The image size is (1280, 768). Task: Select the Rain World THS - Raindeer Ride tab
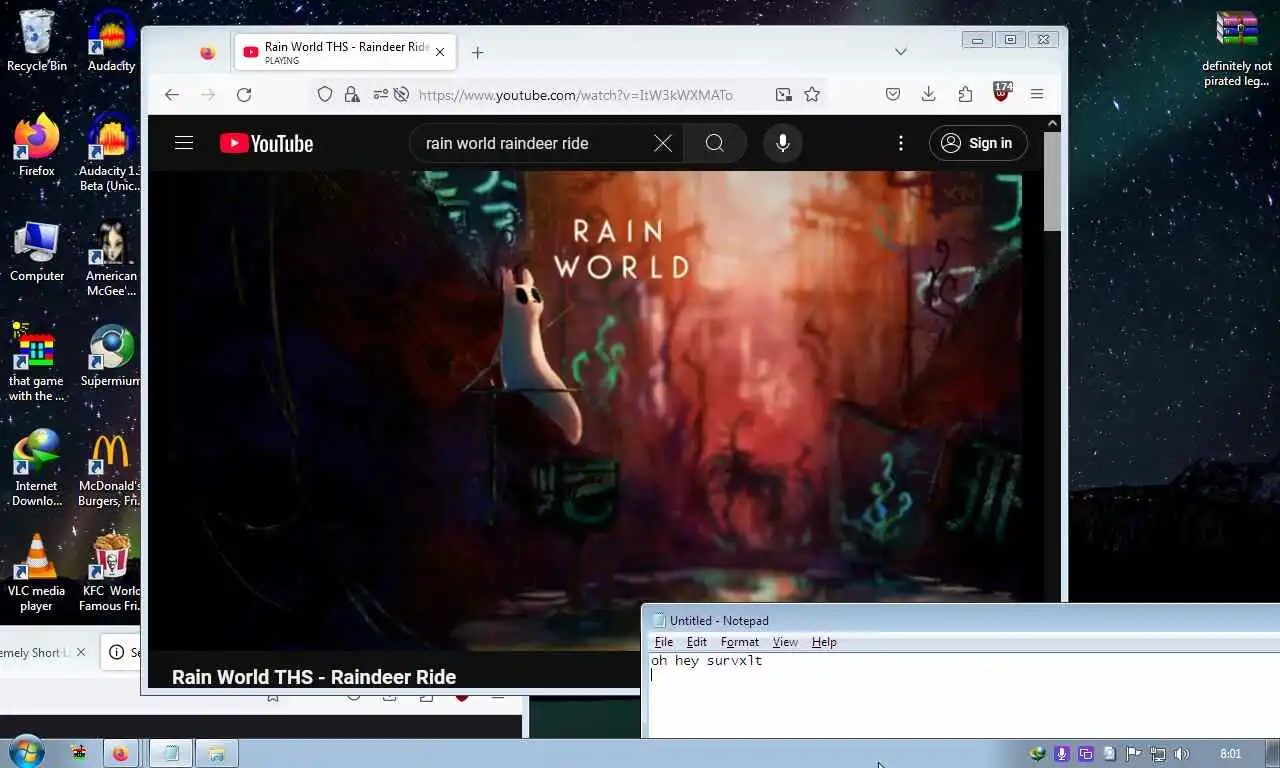pyautogui.click(x=345, y=52)
